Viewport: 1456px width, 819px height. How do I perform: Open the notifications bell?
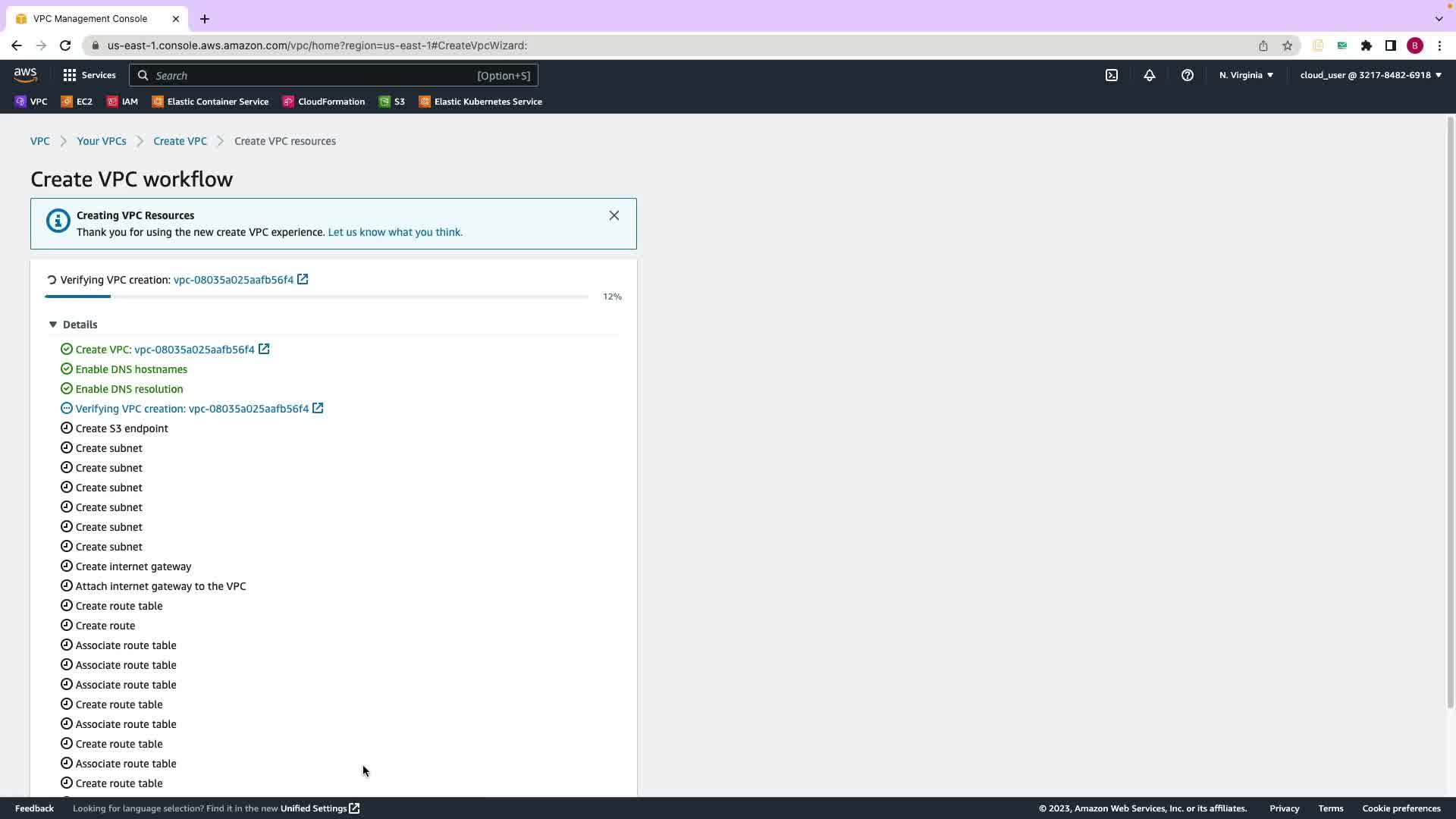coord(1150,75)
